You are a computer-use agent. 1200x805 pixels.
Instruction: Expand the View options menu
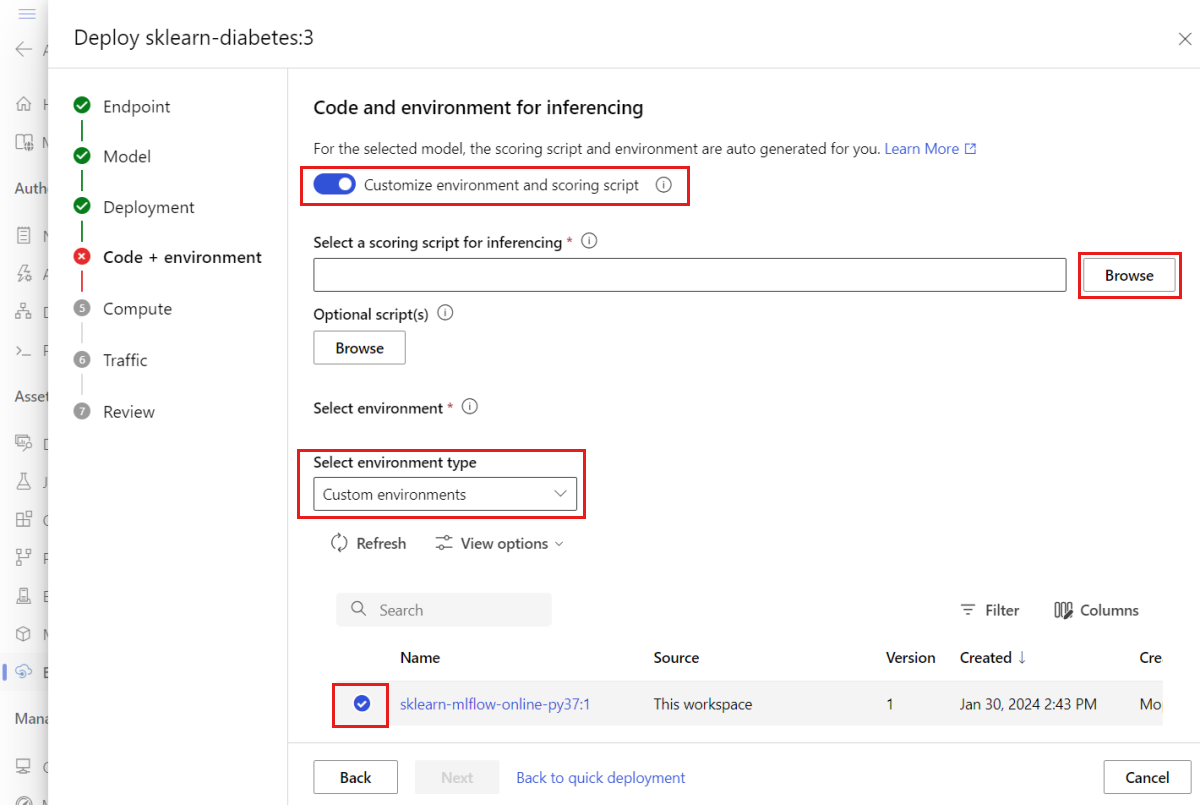tap(499, 543)
